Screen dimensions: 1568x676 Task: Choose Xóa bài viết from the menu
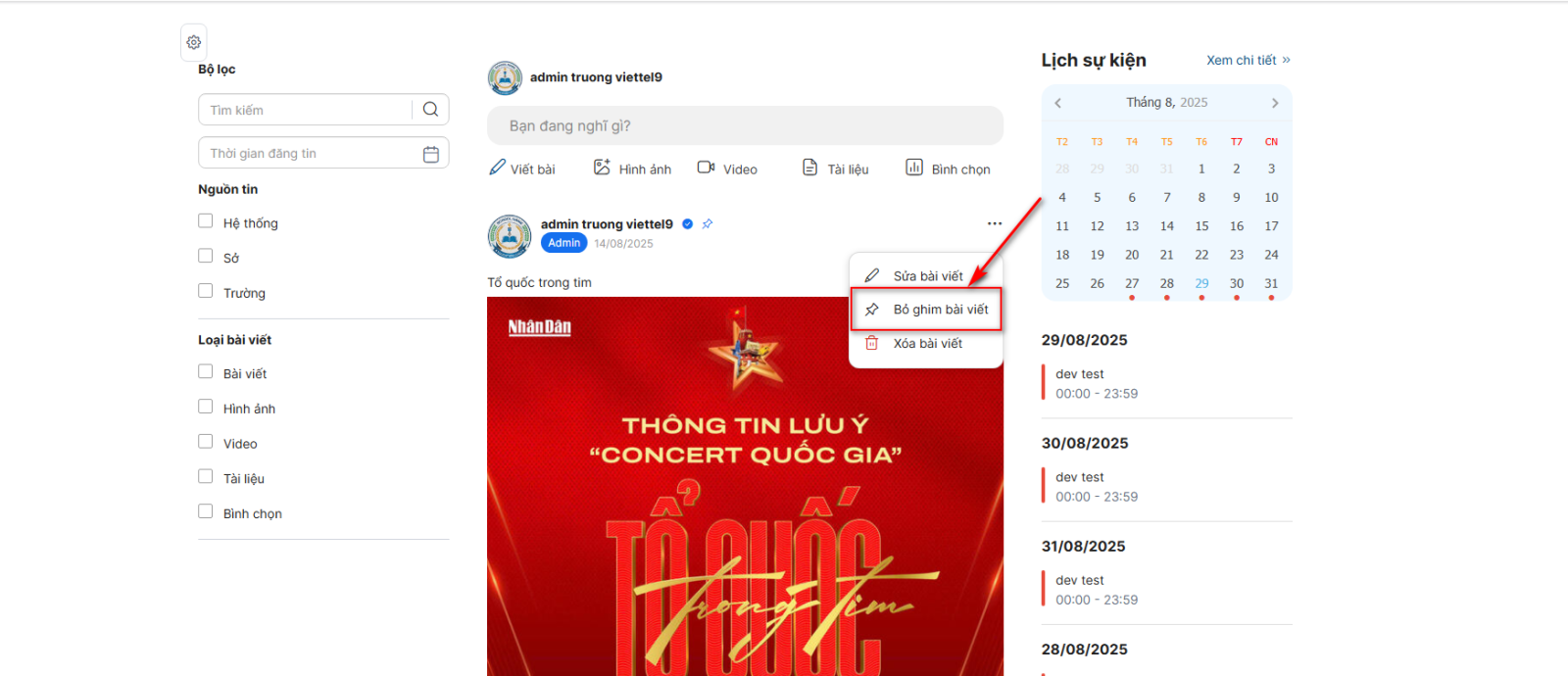pos(926,344)
